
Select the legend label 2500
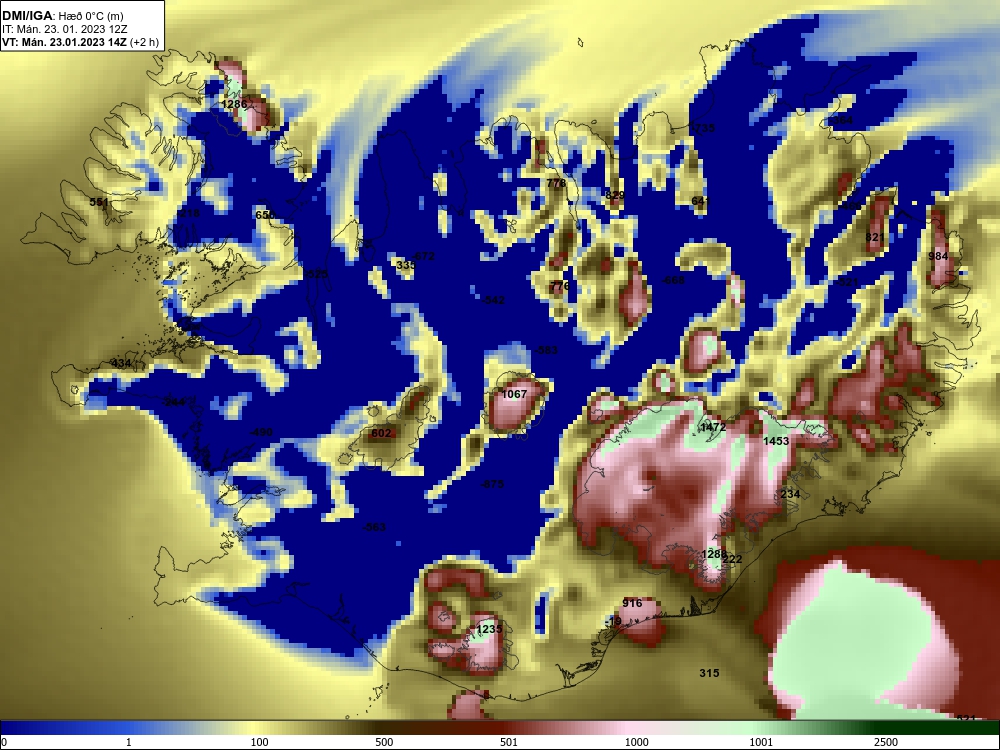pyautogui.click(x=886, y=742)
